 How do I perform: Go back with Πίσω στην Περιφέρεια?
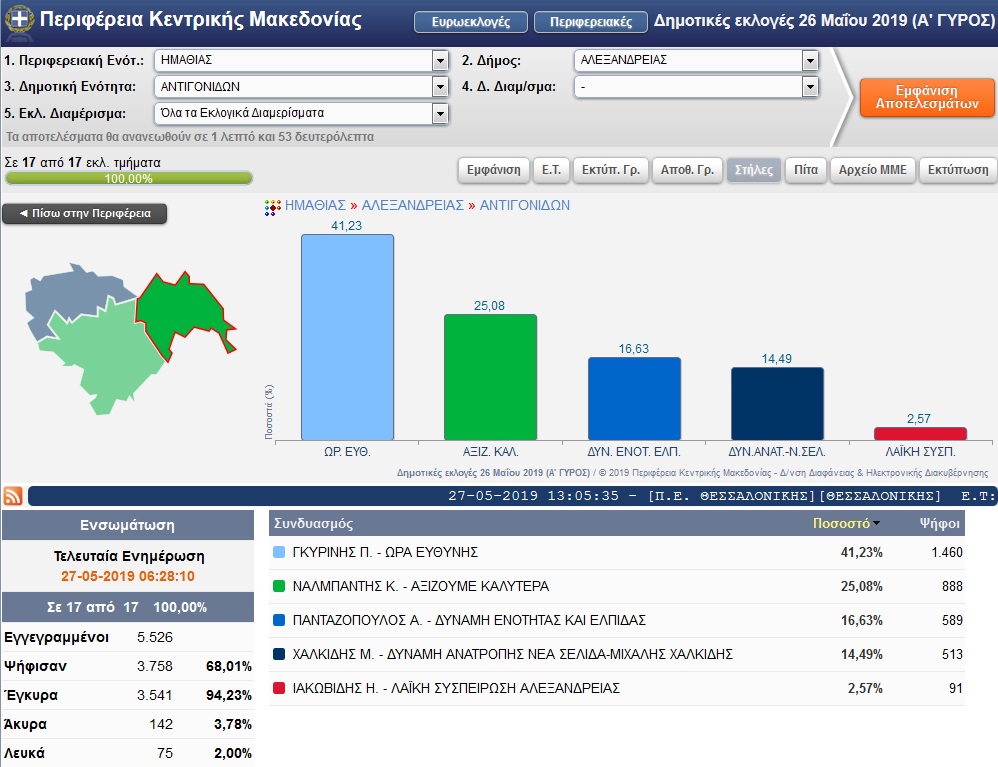85,213
